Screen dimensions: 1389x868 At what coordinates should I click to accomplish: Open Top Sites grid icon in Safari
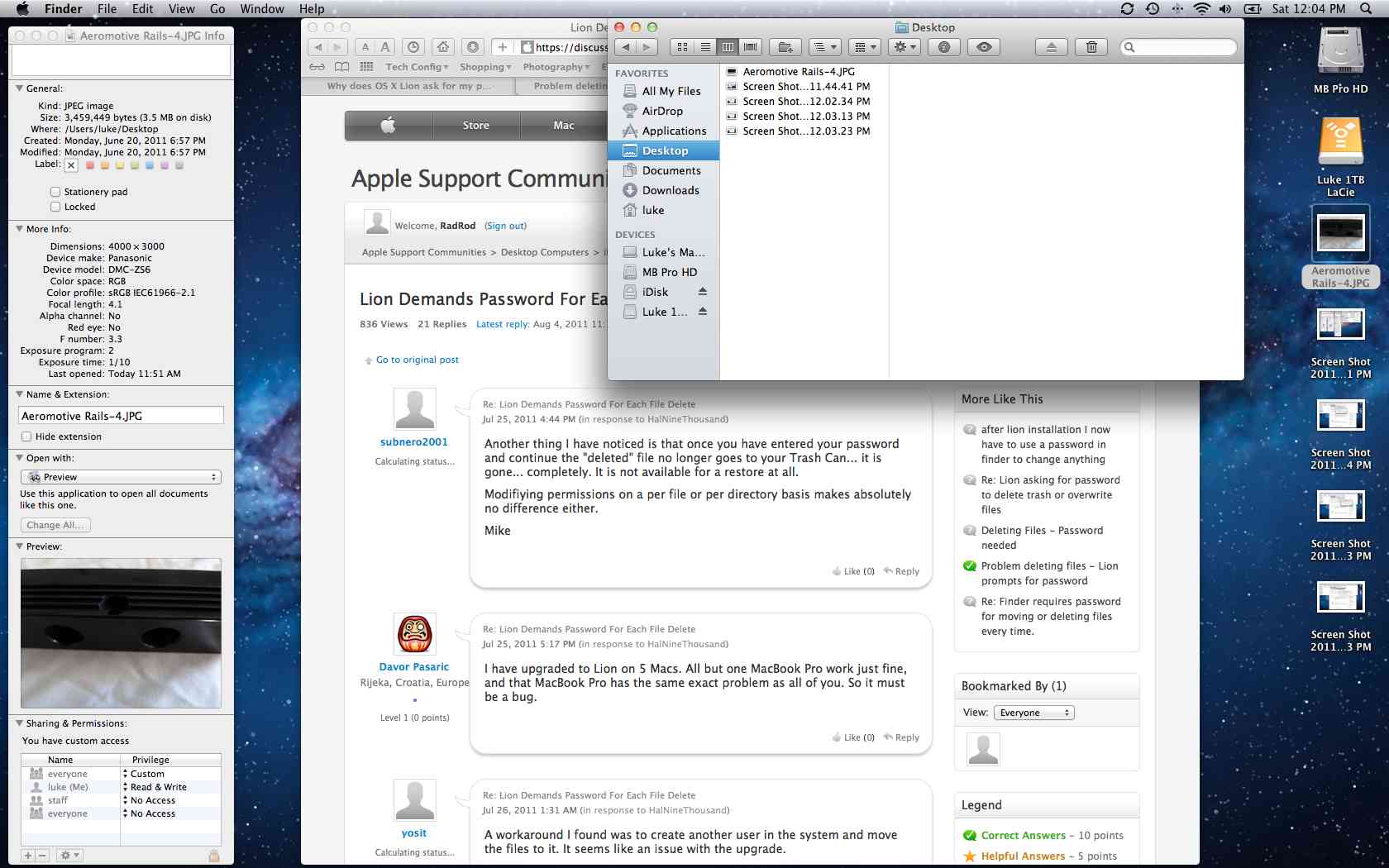click(x=366, y=67)
